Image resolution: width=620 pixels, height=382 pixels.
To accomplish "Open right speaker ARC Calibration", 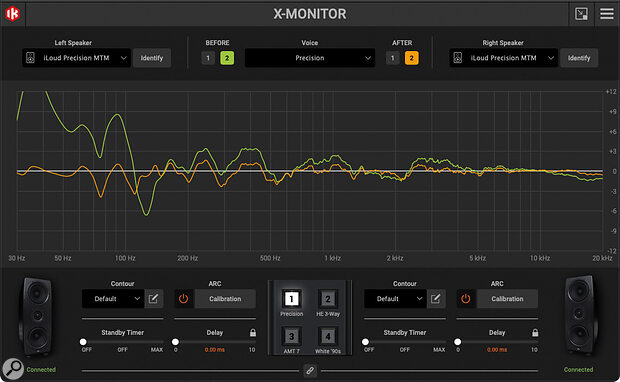I will pyautogui.click(x=507, y=299).
